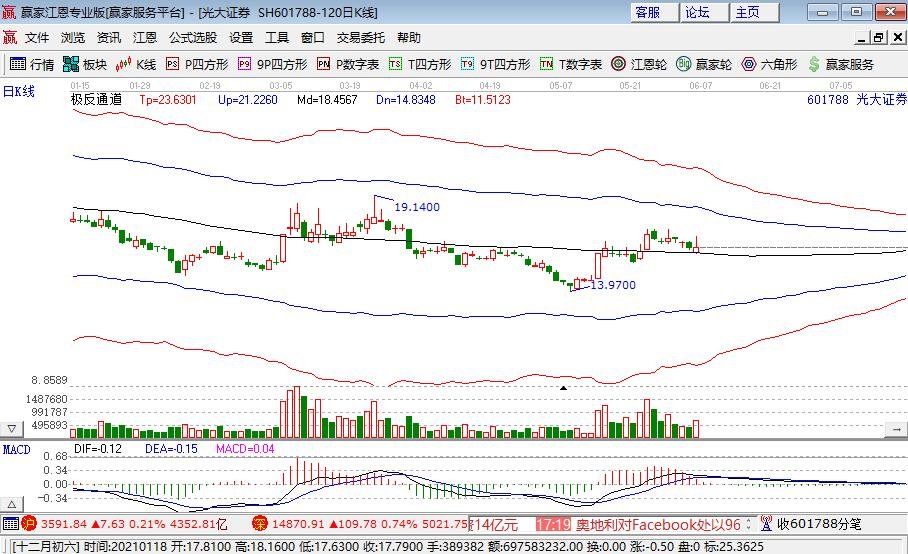Viewport: 908px width, 554px height.
Task: Click the Dn=14.8348 value
Action: [405, 100]
